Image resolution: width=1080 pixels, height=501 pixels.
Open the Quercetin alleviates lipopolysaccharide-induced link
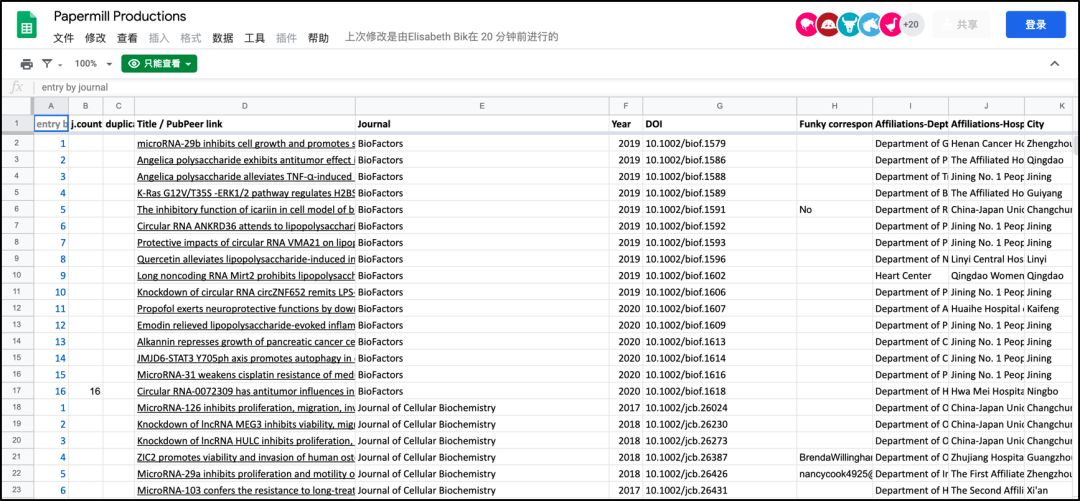pos(246,260)
